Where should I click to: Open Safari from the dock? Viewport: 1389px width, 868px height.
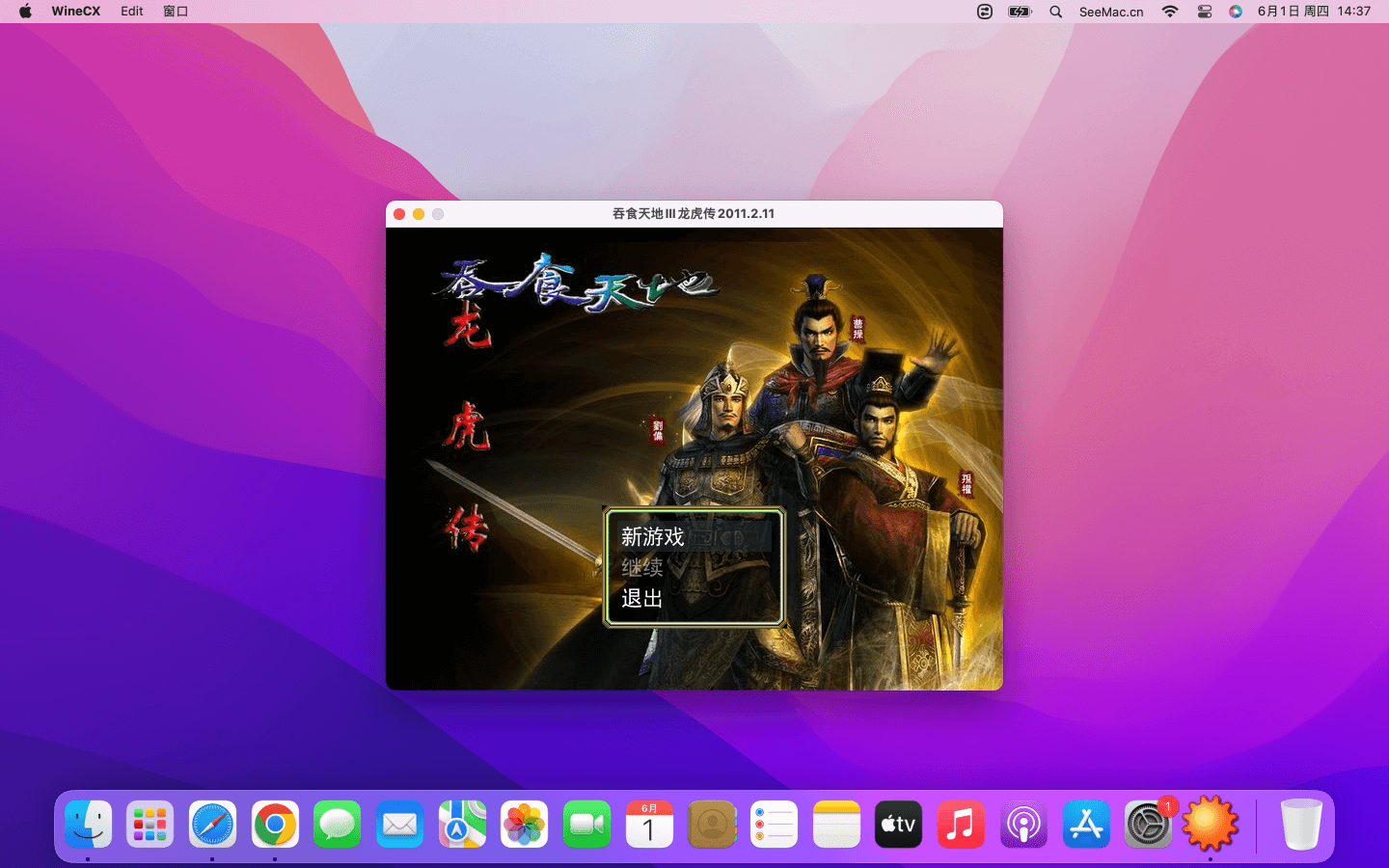(212, 825)
